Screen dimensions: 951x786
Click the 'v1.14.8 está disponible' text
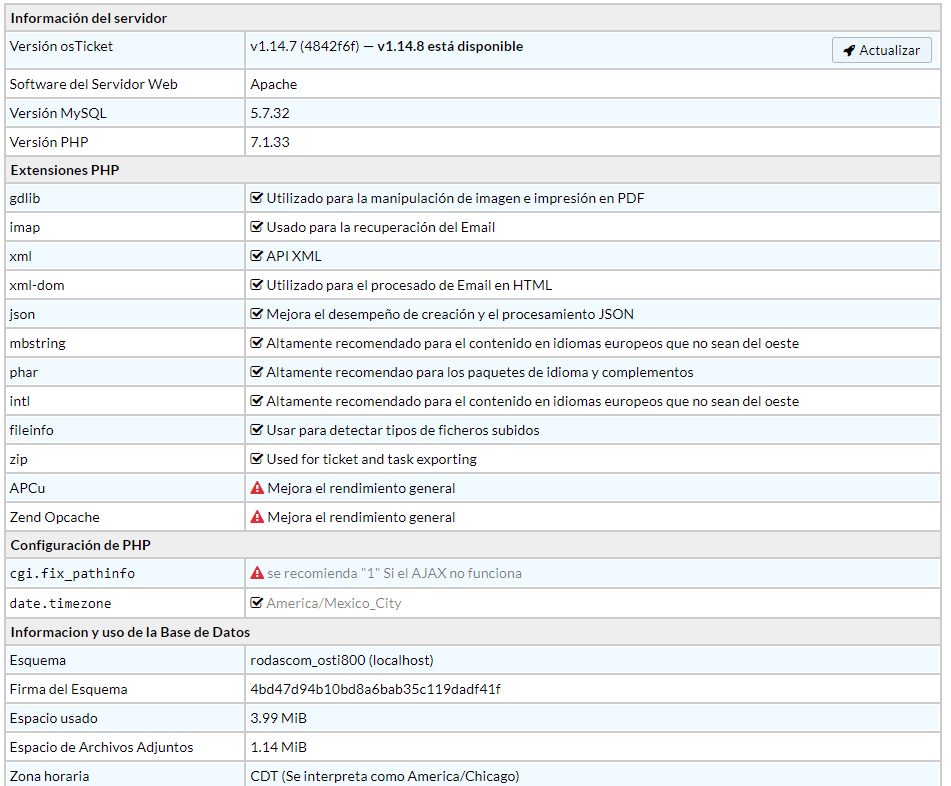click(x=450, y=46)
